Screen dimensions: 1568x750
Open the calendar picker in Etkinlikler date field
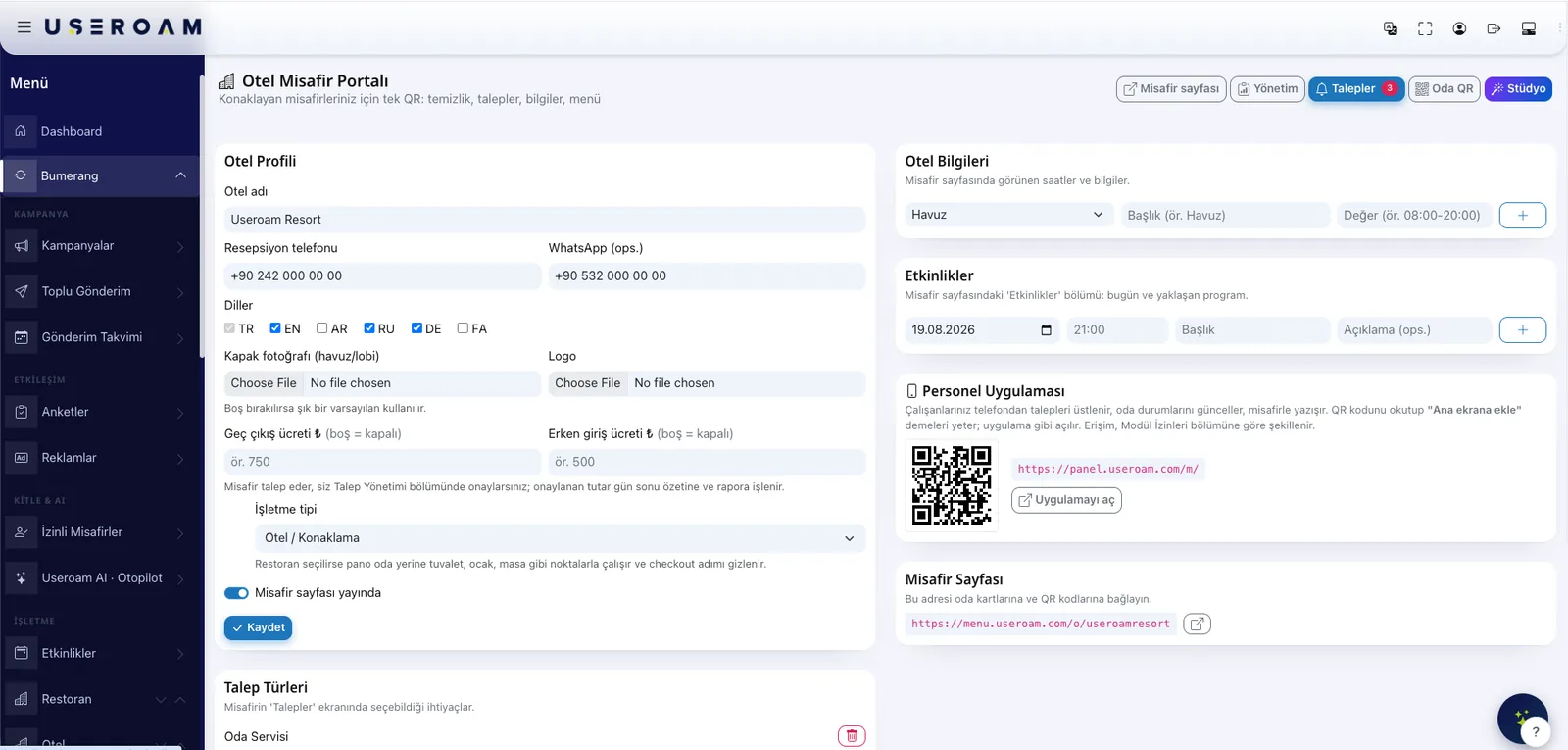1046,330
